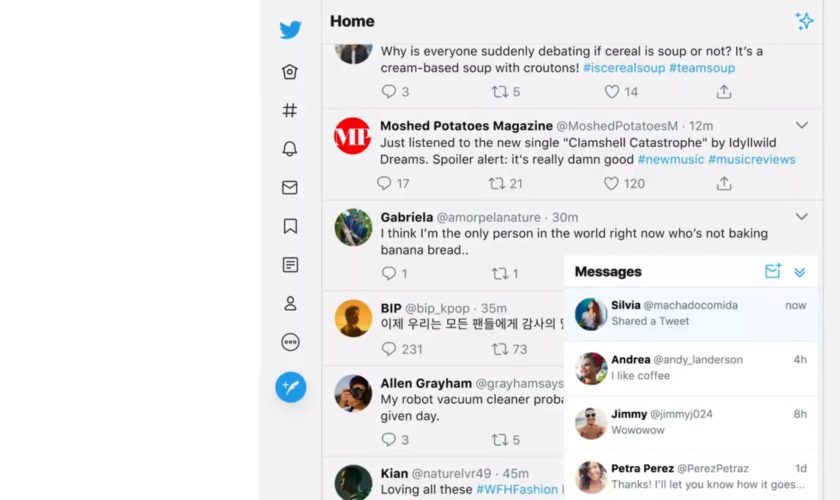Start a new message with envelope-plus icon
The image size is (840, 500).
(772, 271)
